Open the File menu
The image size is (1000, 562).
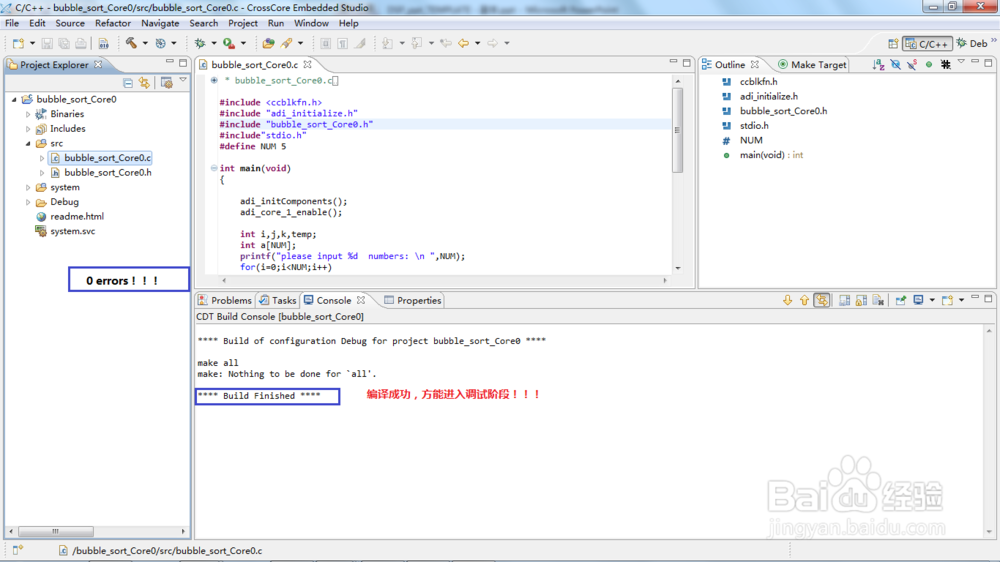[12, 23]
